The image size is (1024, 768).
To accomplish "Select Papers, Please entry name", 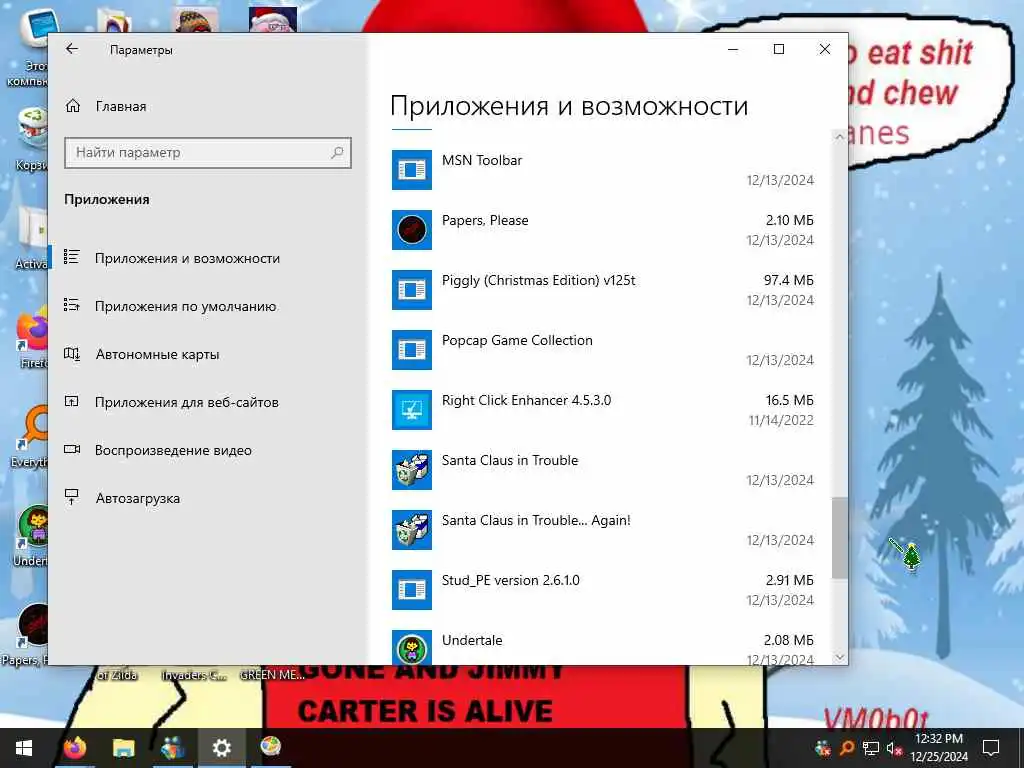I will click(x=485, y=221).
